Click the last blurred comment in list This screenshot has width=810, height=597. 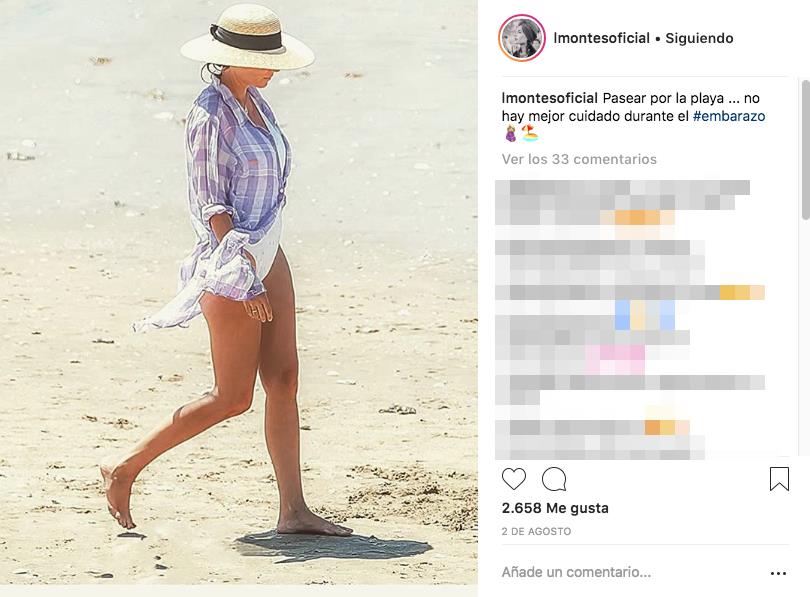600,440
